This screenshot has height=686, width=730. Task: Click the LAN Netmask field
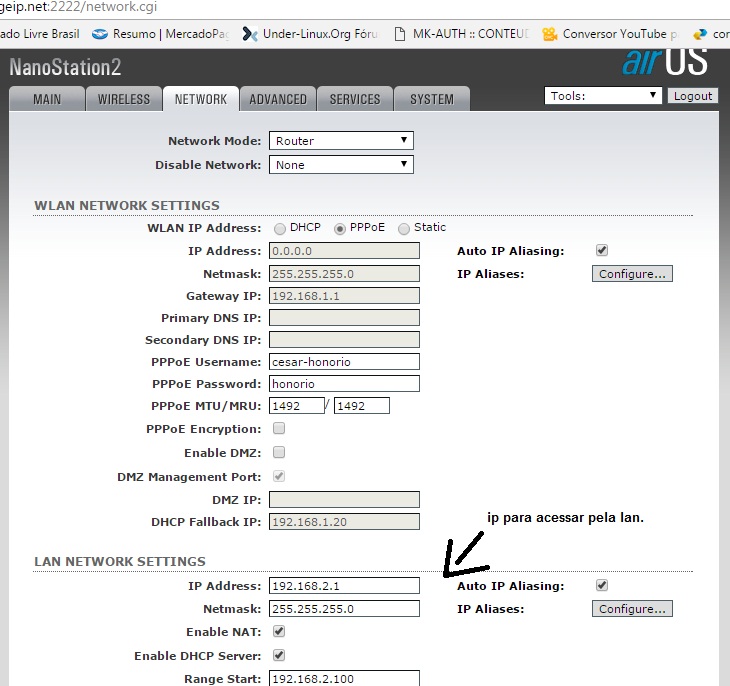pyautogui.click(x=344, y=609)
